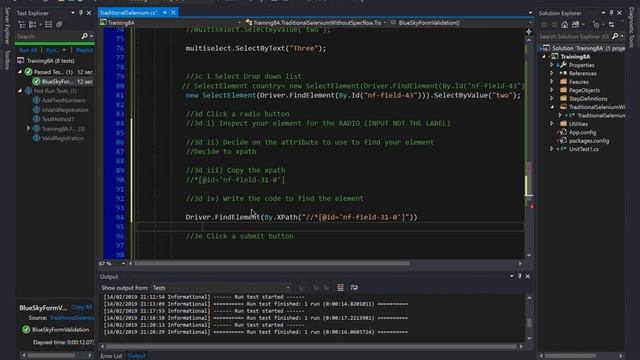Click the green check beside BlueSkyFormValidation

click(26, 329)
